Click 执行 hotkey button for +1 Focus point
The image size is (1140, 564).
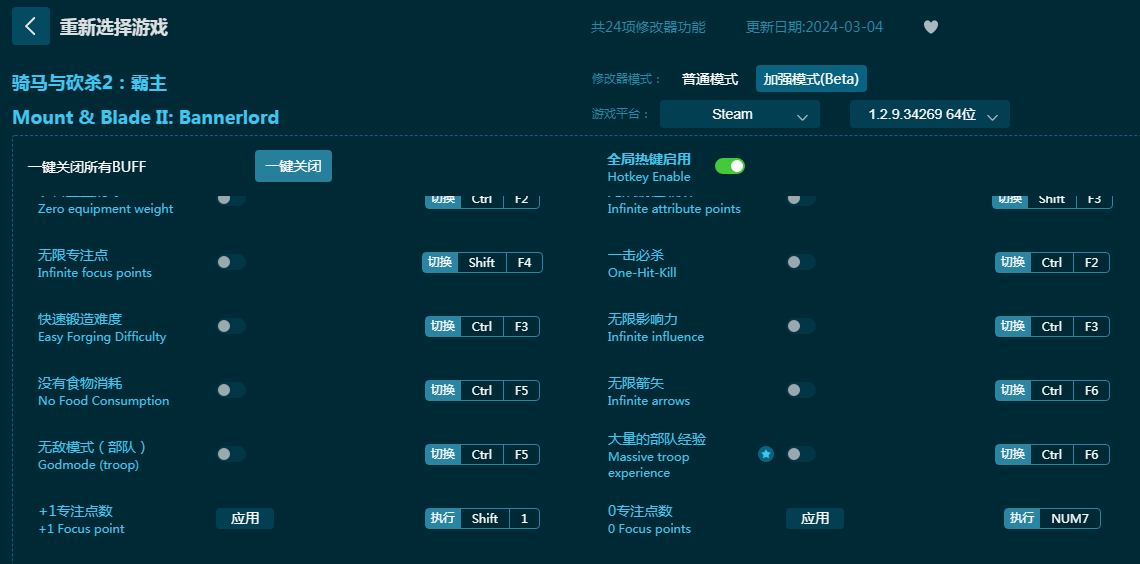pyautogui.click(x=443, y=518)
